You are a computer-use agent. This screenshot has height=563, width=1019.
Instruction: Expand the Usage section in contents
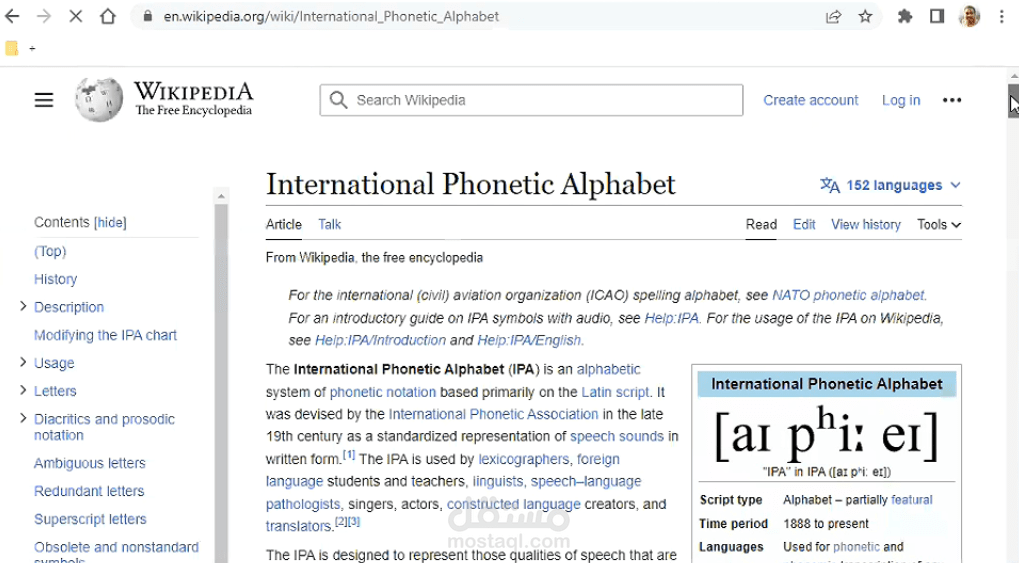23,362
